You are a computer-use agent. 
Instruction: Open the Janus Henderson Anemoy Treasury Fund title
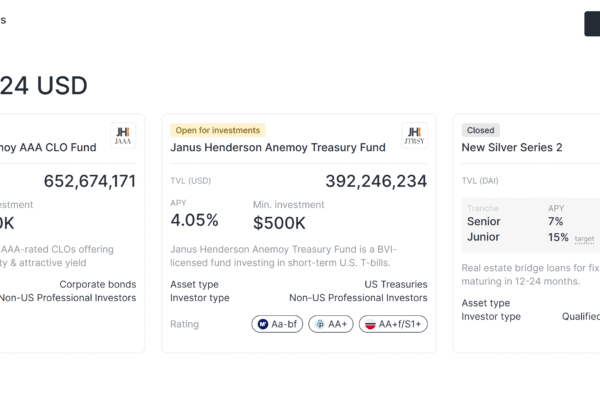(x=278, y=147)
